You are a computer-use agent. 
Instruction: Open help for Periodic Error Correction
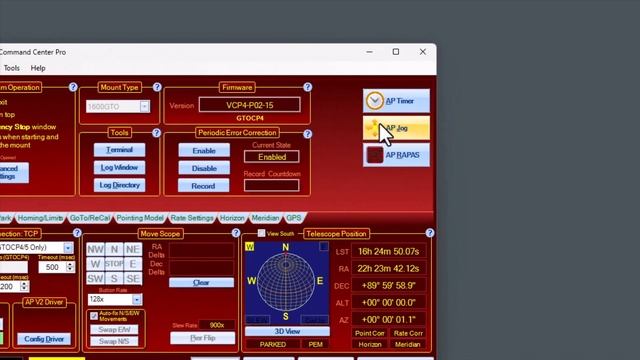tap(307, 134)
